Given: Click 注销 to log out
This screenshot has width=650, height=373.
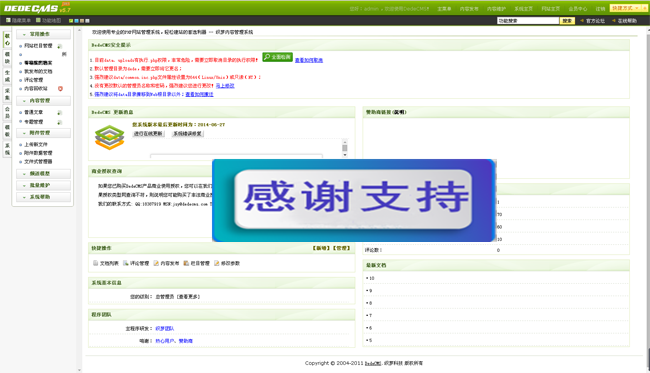Looking at the screenshot, I should [x=600, y=9].
